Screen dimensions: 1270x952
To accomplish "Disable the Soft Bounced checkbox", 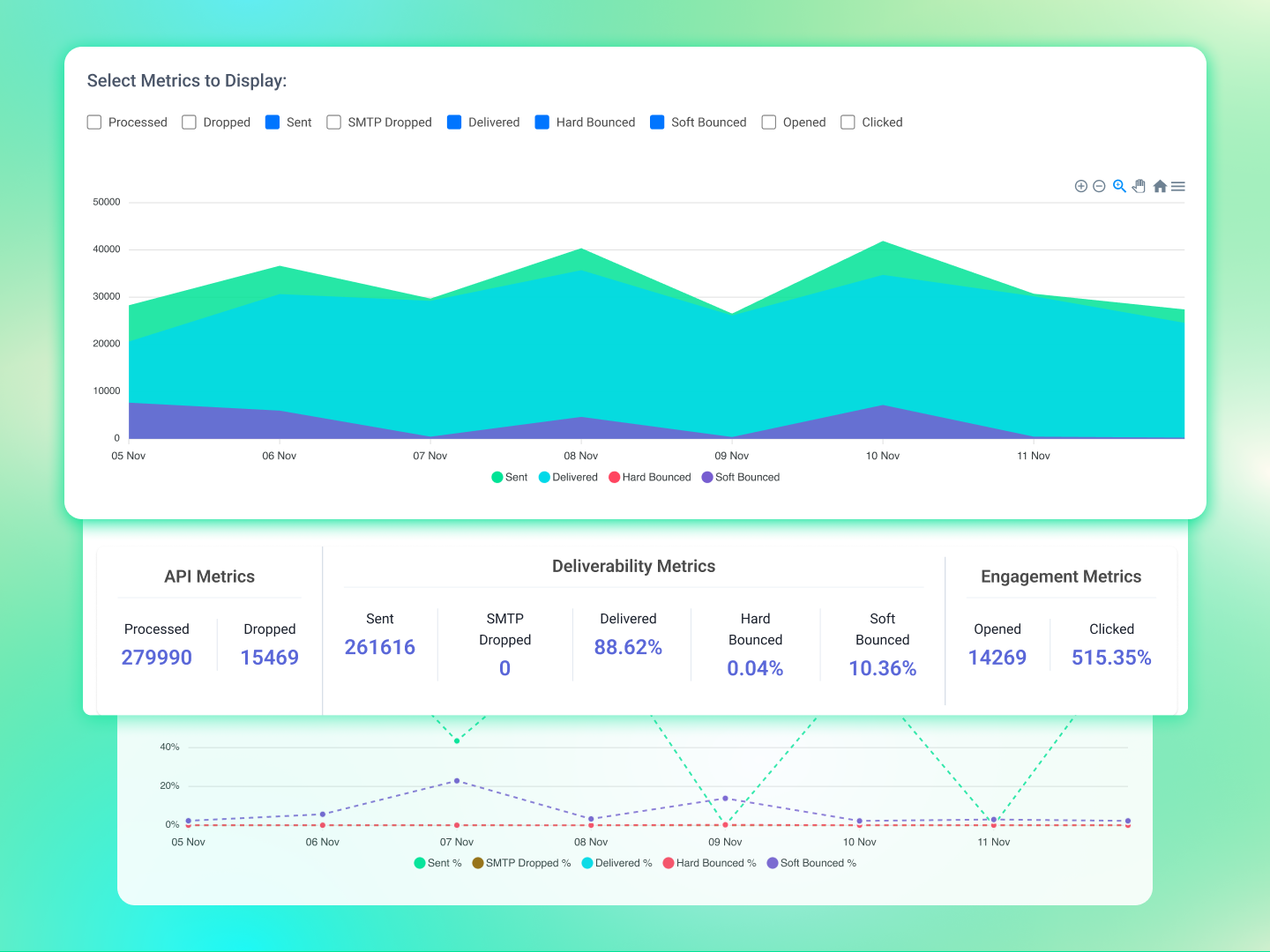I will (x=657, y=123).
